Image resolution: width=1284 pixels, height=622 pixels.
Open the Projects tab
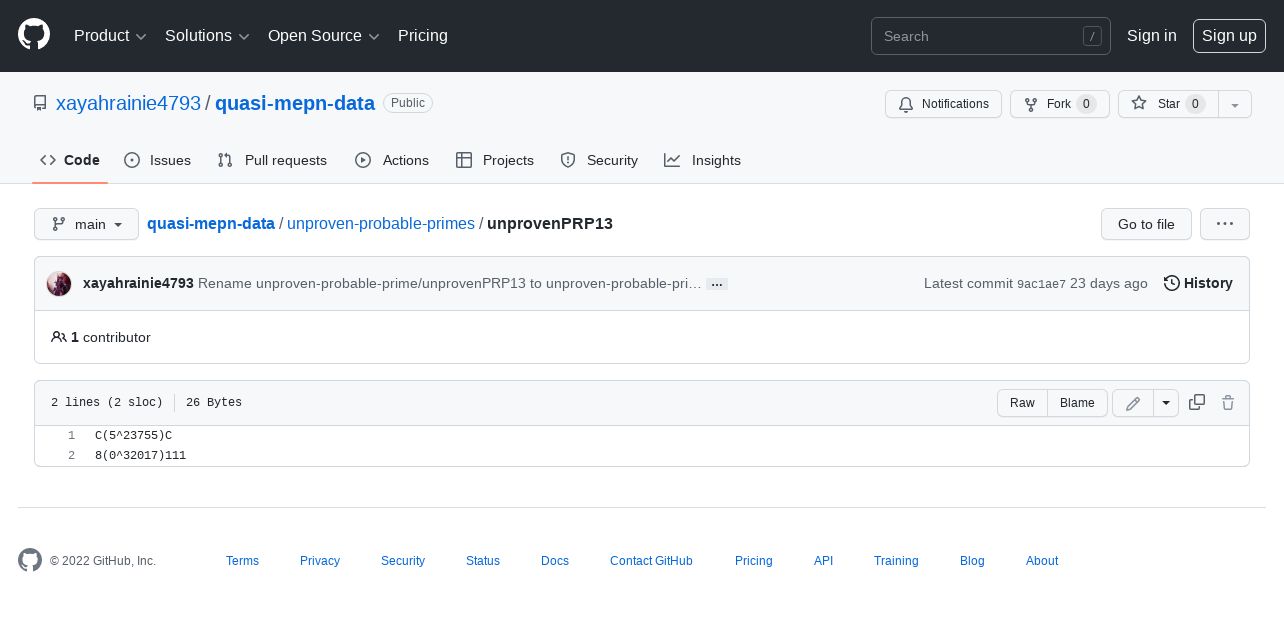point(495,160)
